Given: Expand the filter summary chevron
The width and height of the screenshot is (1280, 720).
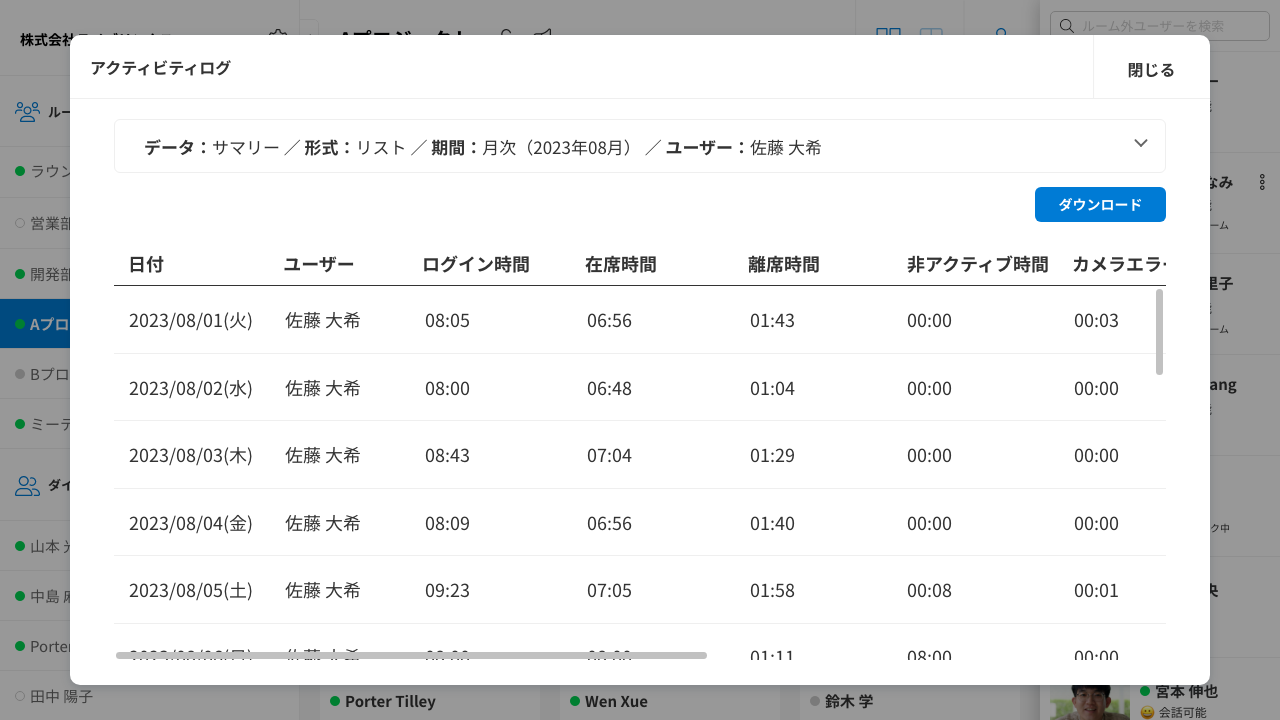Looking at the screenshot, I should [1141, 143].
